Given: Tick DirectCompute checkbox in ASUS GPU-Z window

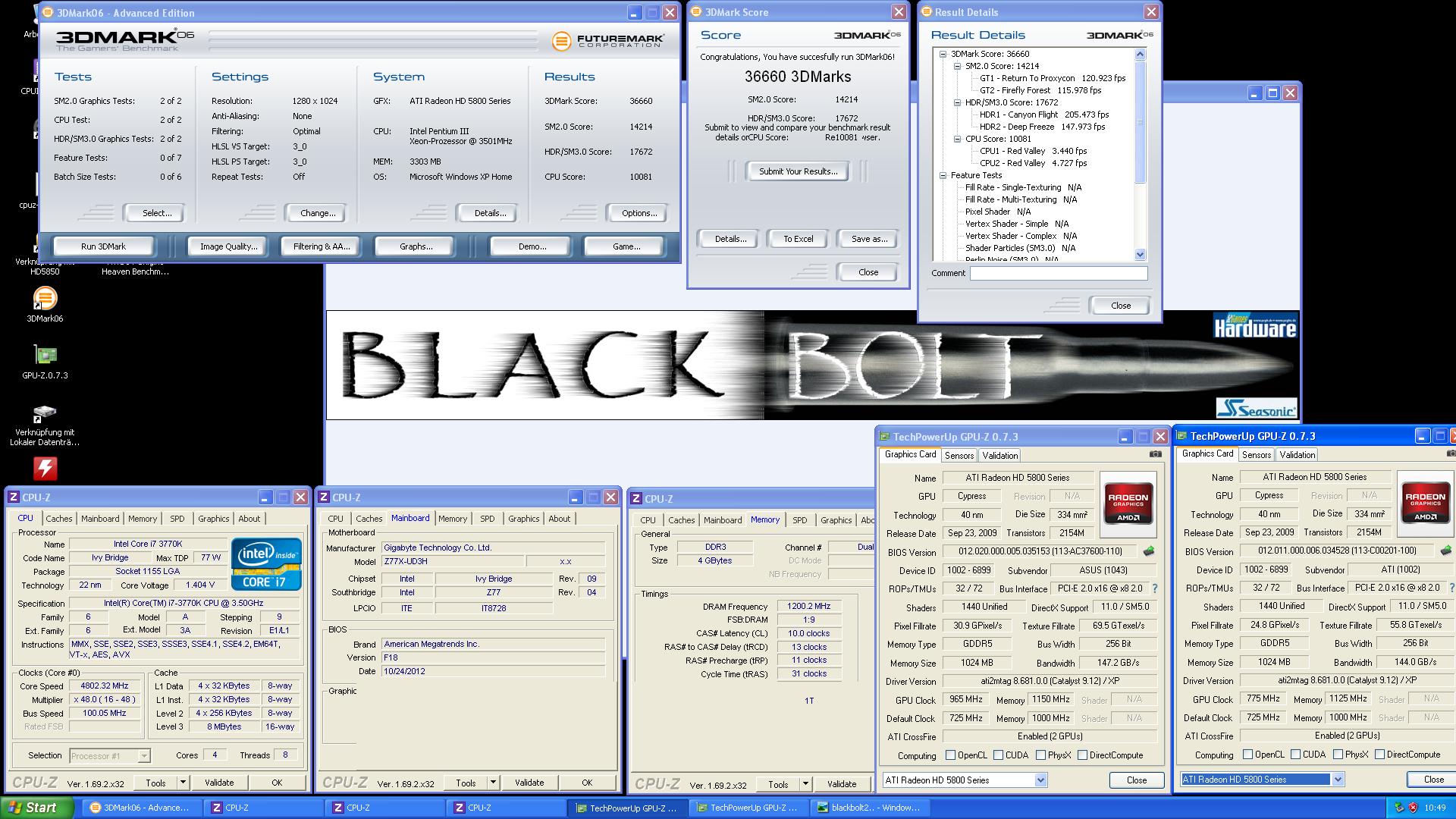Looking at the screenshot, I should (1082, 755).
